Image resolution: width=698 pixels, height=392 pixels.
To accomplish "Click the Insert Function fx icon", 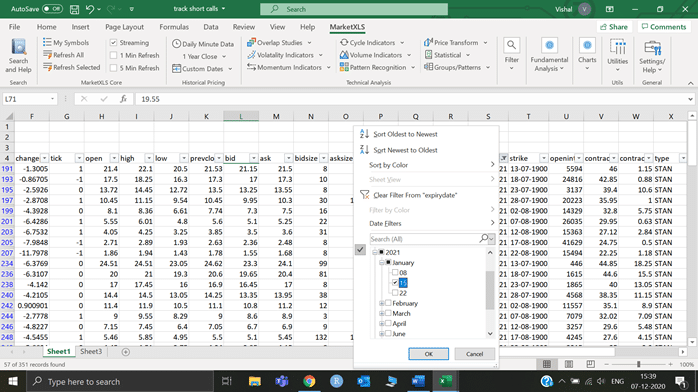I will point(123,99).
